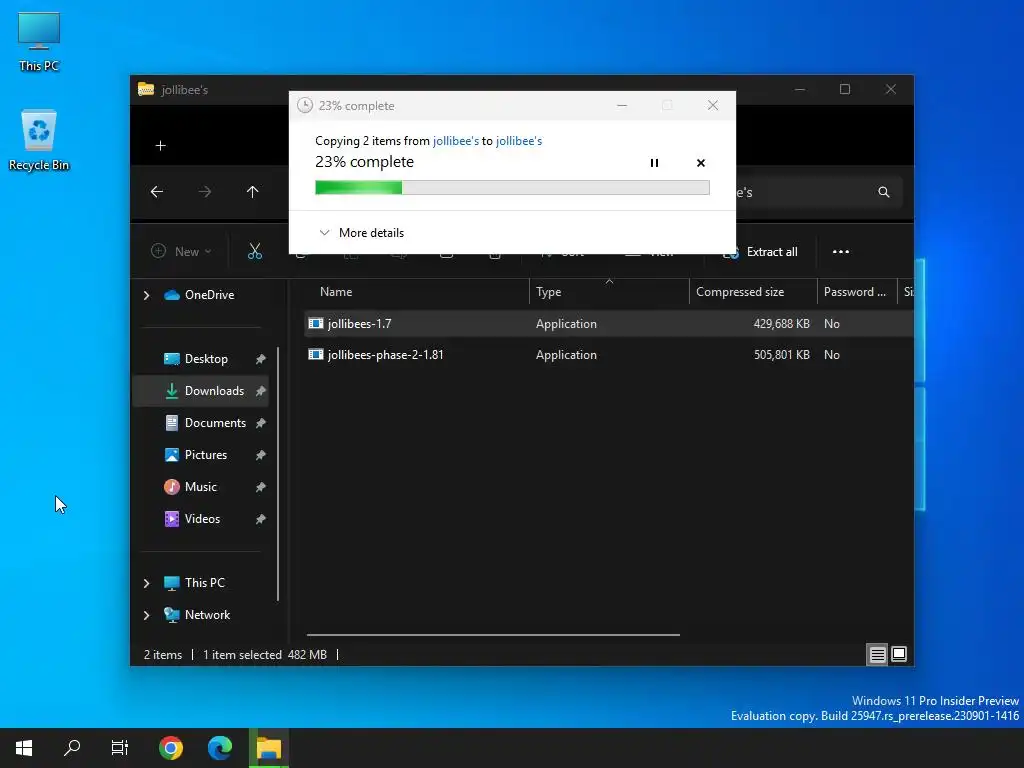Open the New dropdown menu
1024x768 pixels.
point(182,251)
